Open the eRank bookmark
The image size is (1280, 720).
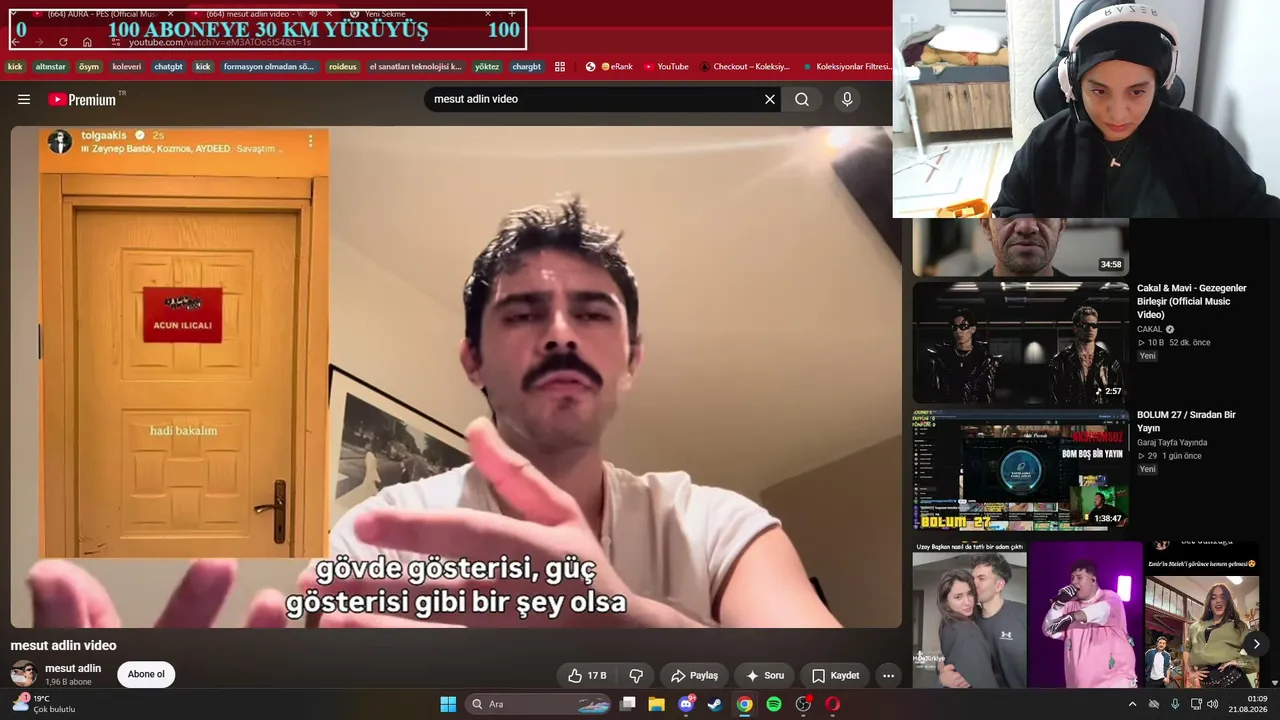pos(610,67)
